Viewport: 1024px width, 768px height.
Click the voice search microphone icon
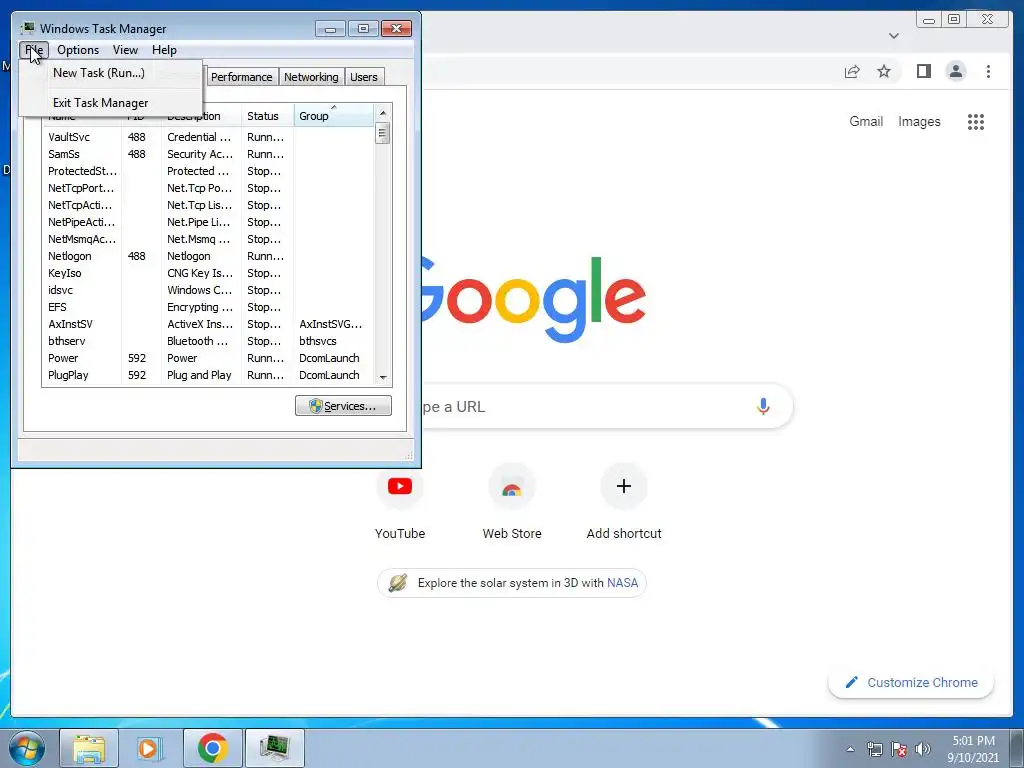click(x=763, y=406)
